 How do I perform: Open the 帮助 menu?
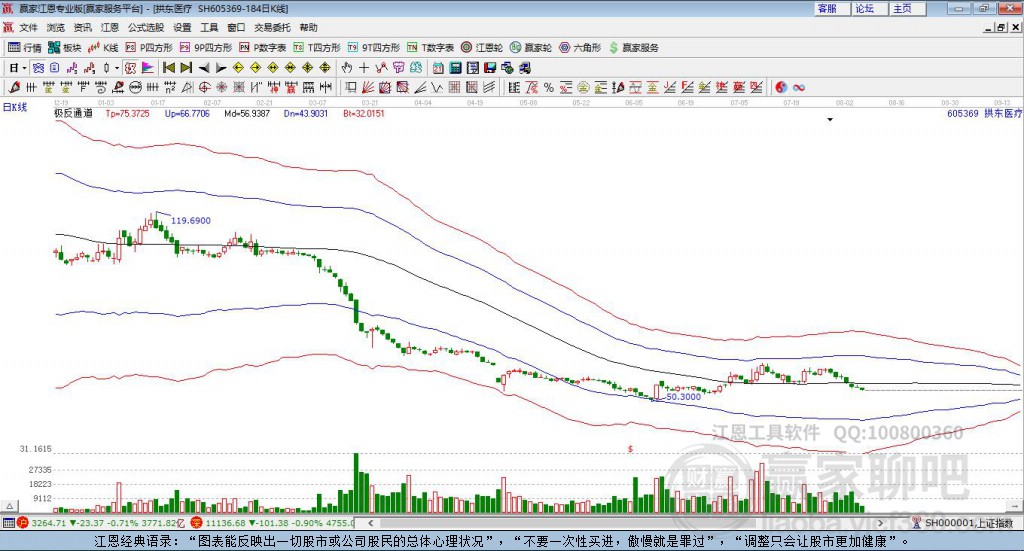click(x=308, y=27)
